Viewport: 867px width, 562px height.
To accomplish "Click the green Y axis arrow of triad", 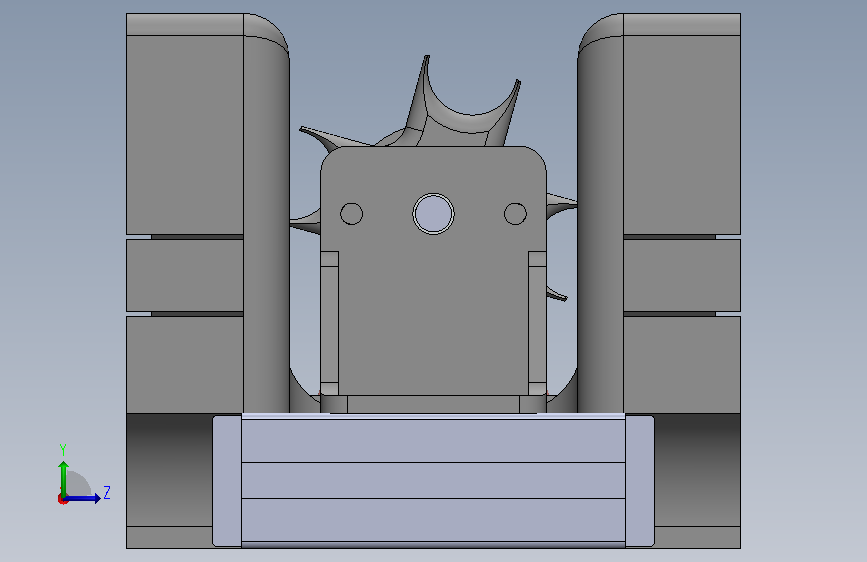I will point(64,478).
